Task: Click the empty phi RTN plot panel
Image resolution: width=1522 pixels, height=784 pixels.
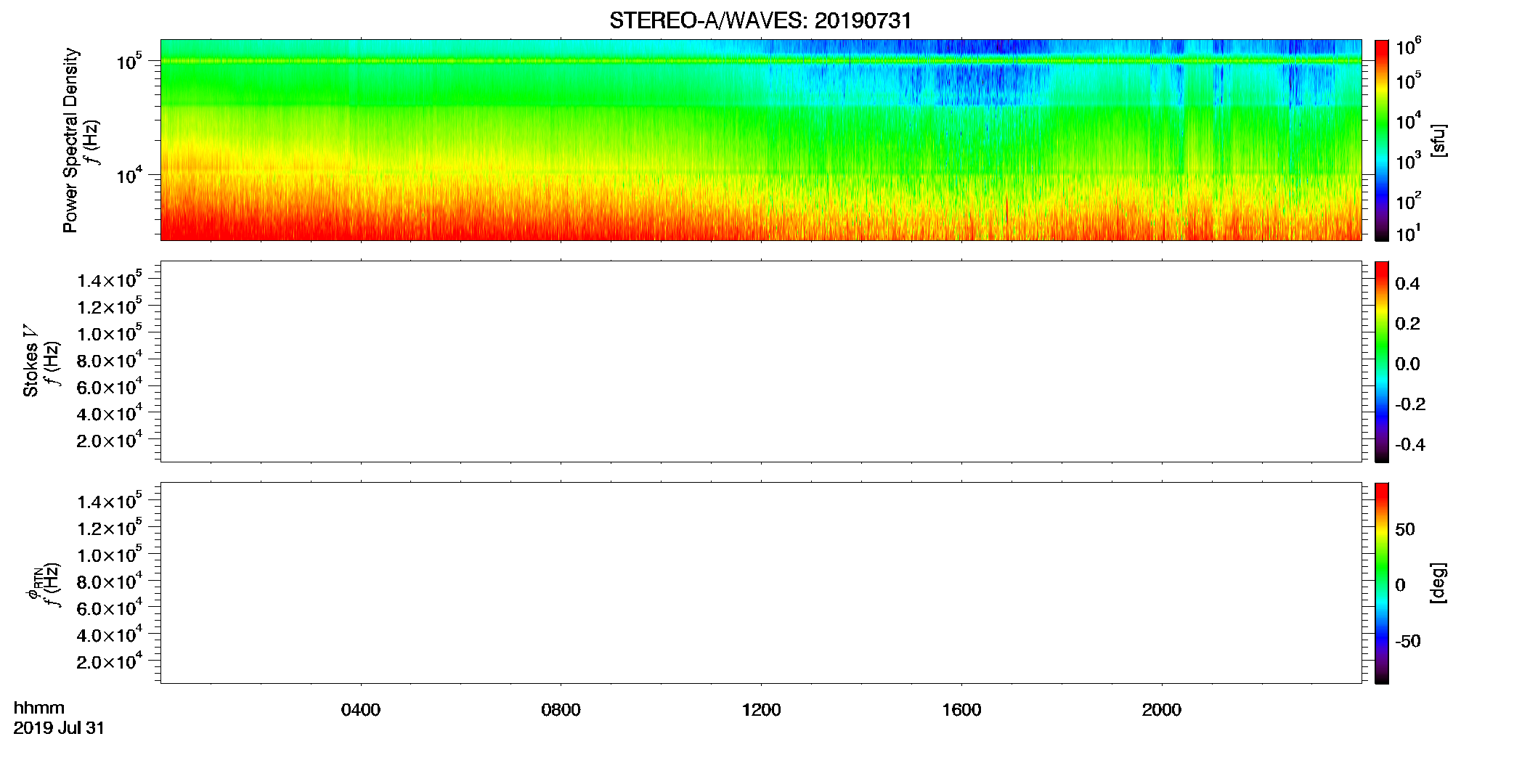Action: point(760,583)
